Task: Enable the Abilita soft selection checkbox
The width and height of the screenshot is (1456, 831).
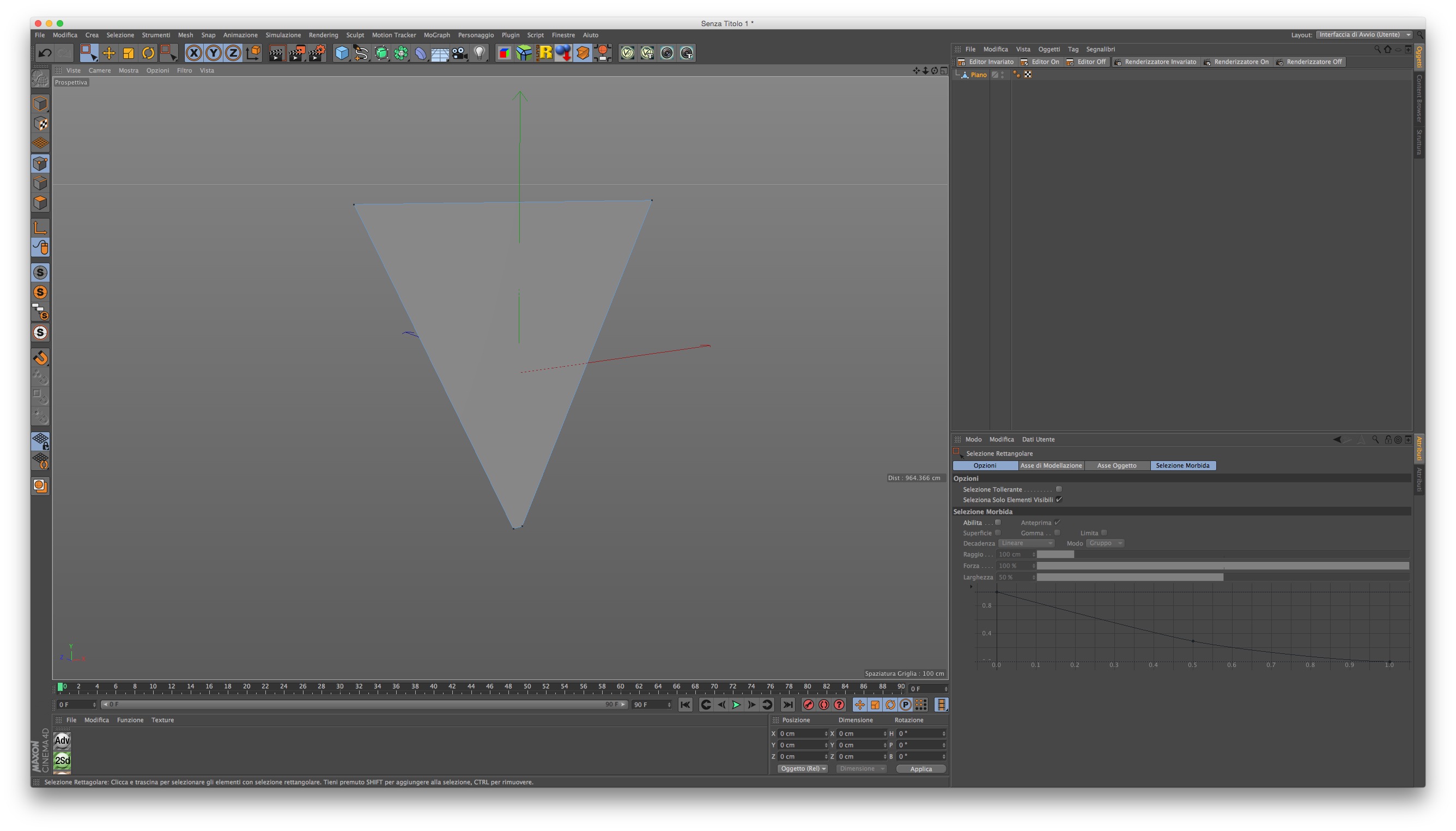Action: click(x=998, y=522)
